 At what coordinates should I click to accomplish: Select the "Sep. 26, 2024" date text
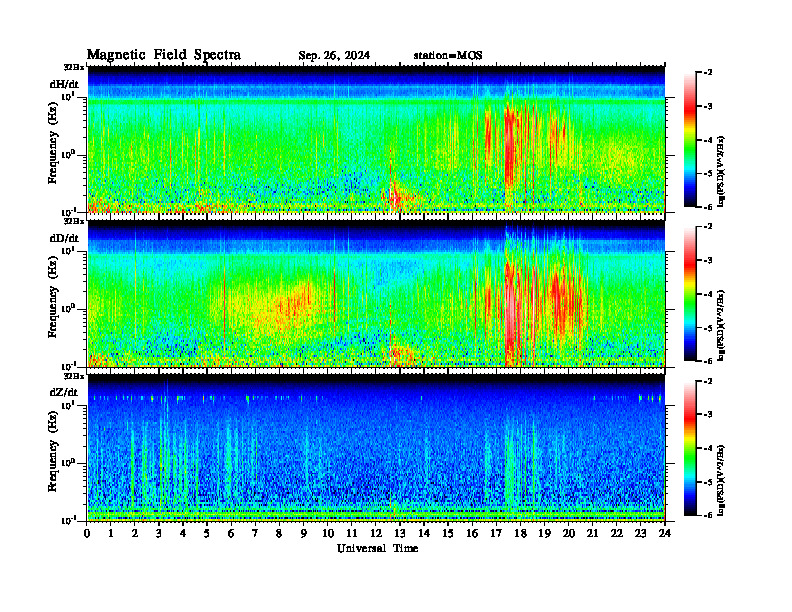[x=334, y=56]
